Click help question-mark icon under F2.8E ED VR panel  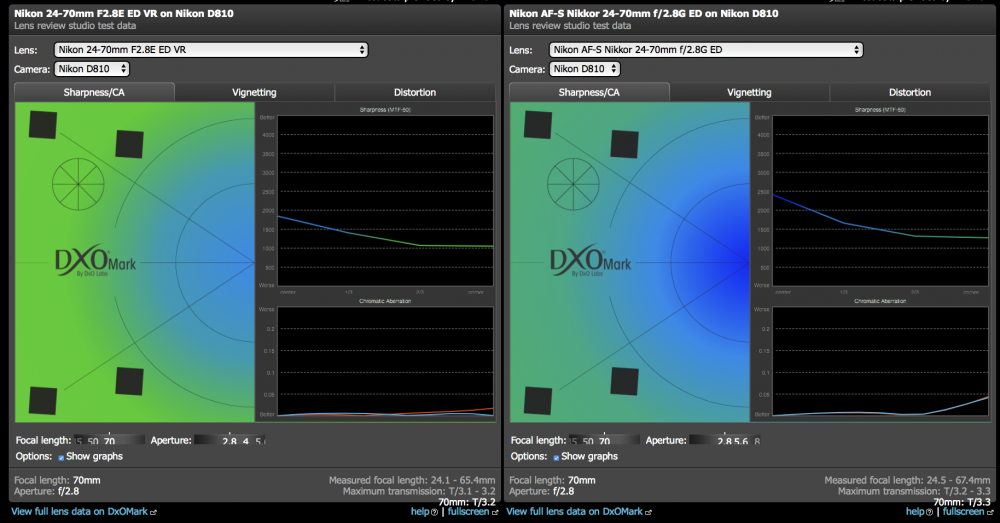(x=434, y=512)
